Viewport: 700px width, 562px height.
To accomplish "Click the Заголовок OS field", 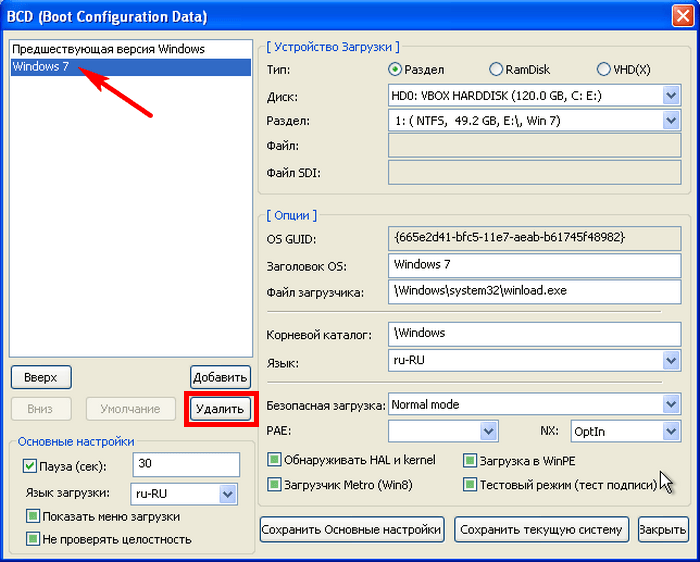I will tap(534, 266).
